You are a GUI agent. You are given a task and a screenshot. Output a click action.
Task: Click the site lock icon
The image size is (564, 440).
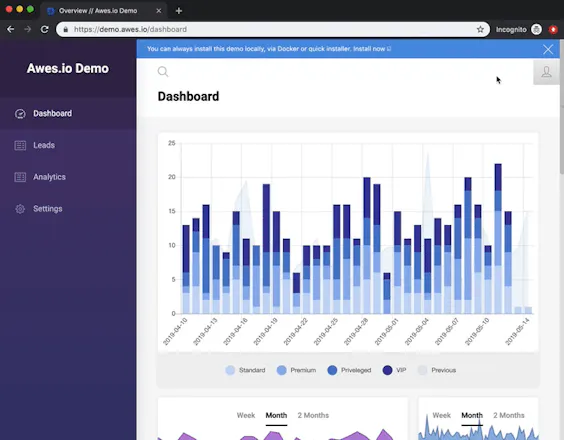coord(65,30)
